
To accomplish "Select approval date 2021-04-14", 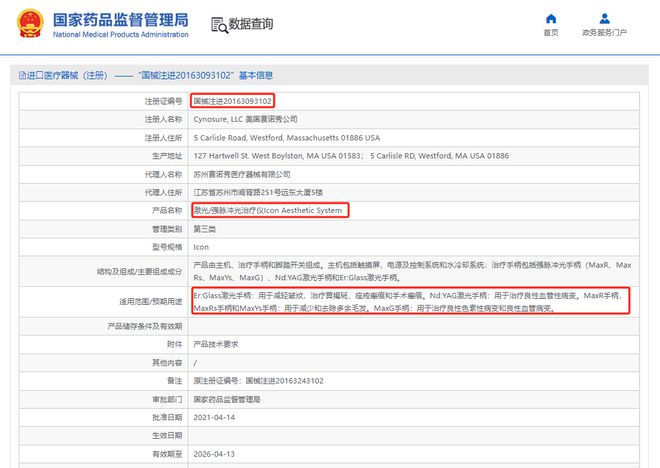I will coord(214,417).
